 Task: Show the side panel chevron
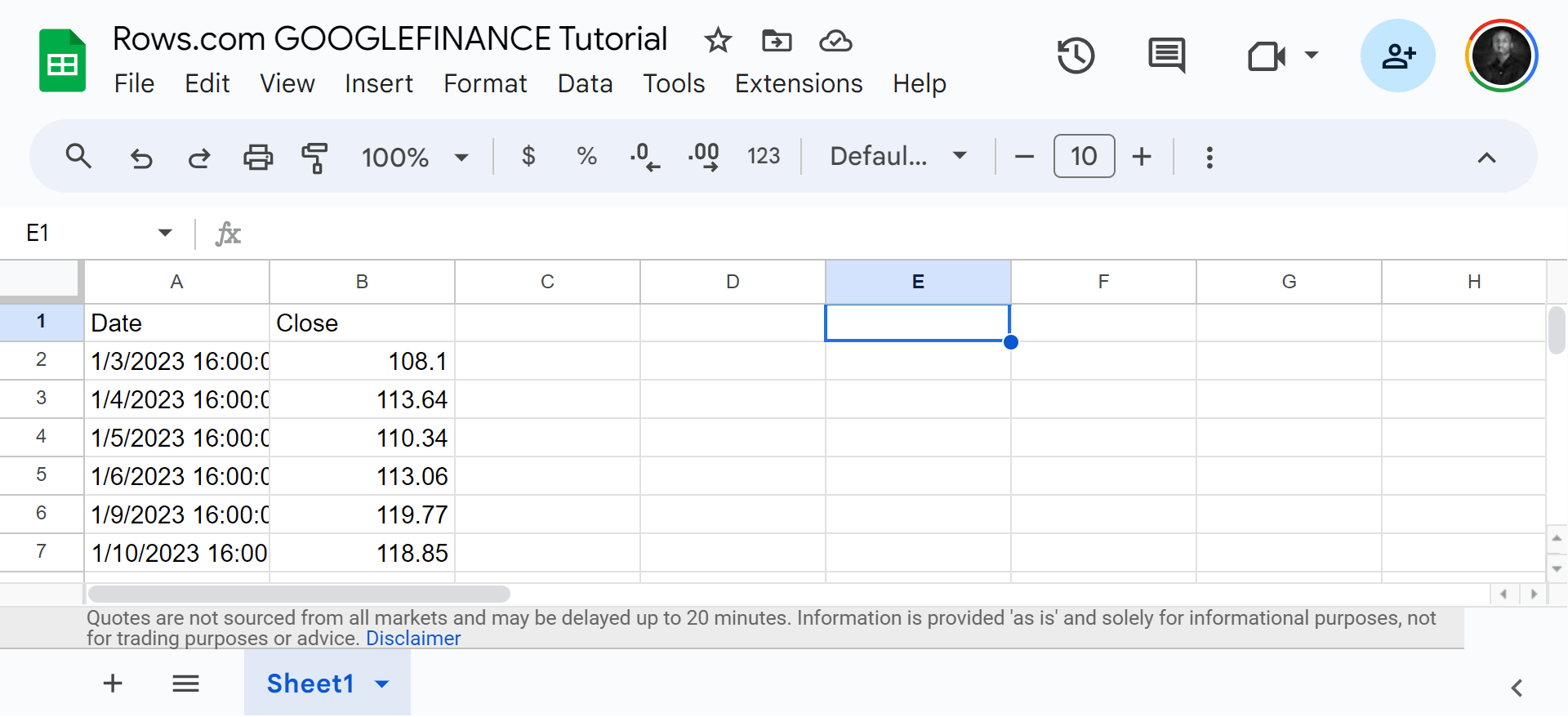1517,688
